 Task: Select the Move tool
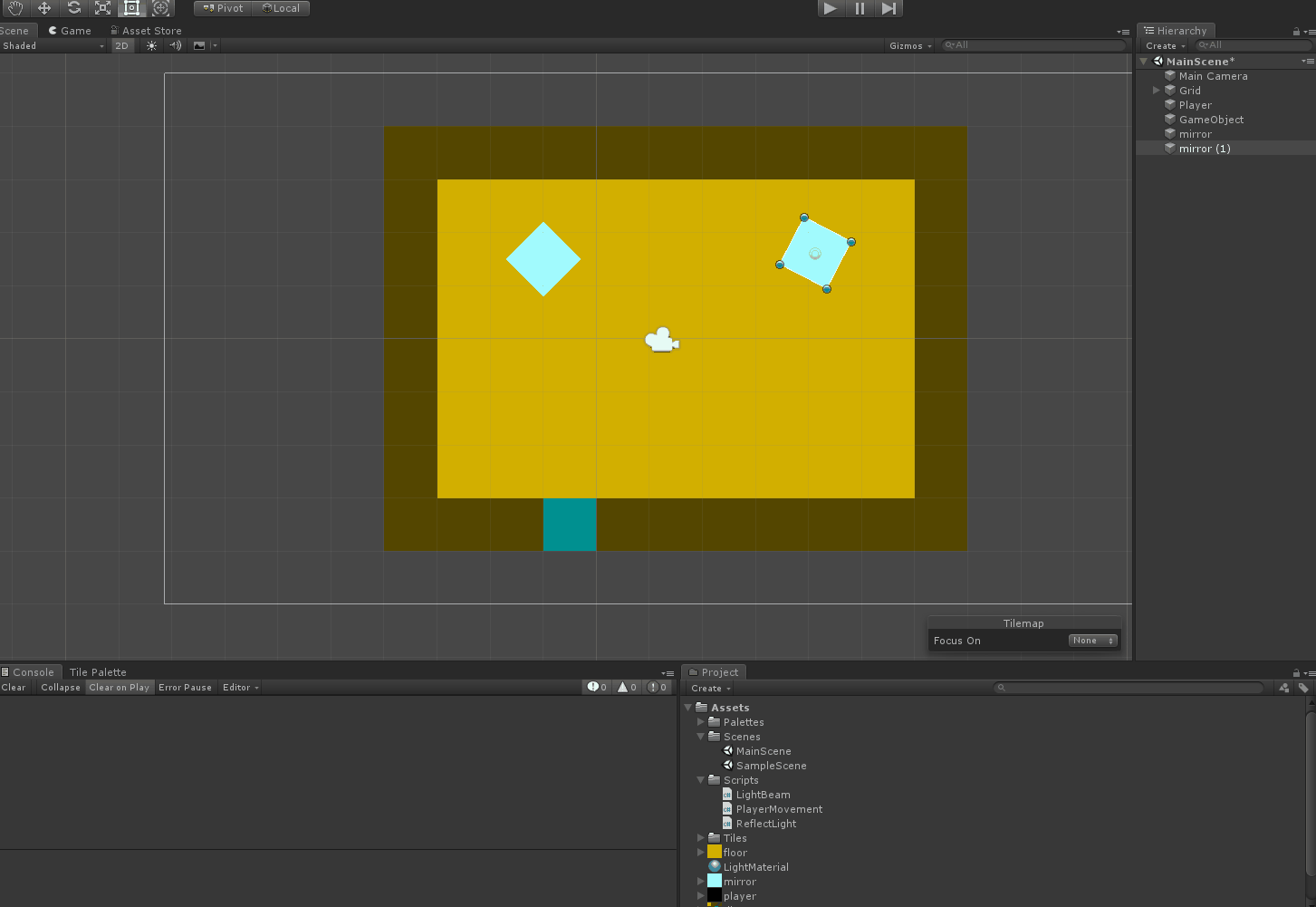pyautogui.click(x=44, y=8)
